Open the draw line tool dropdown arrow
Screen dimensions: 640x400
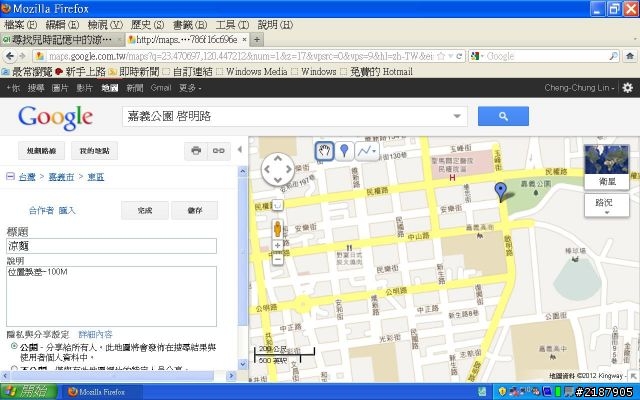(x=374, y=151)
